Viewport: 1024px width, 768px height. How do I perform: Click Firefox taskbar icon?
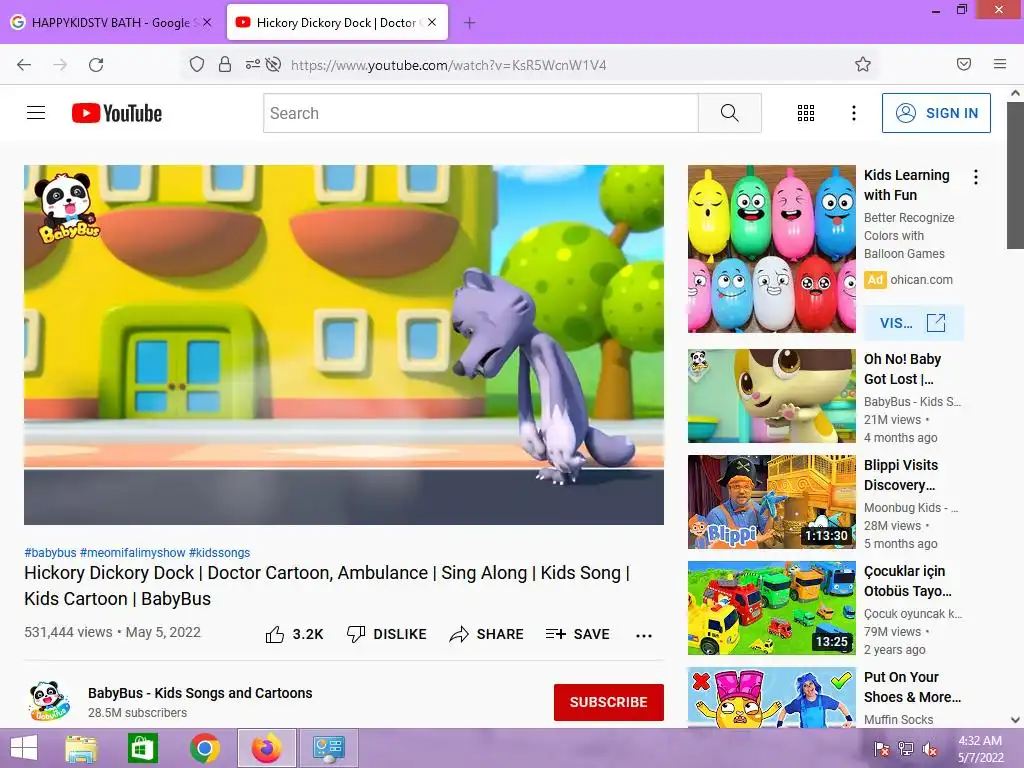266,748
